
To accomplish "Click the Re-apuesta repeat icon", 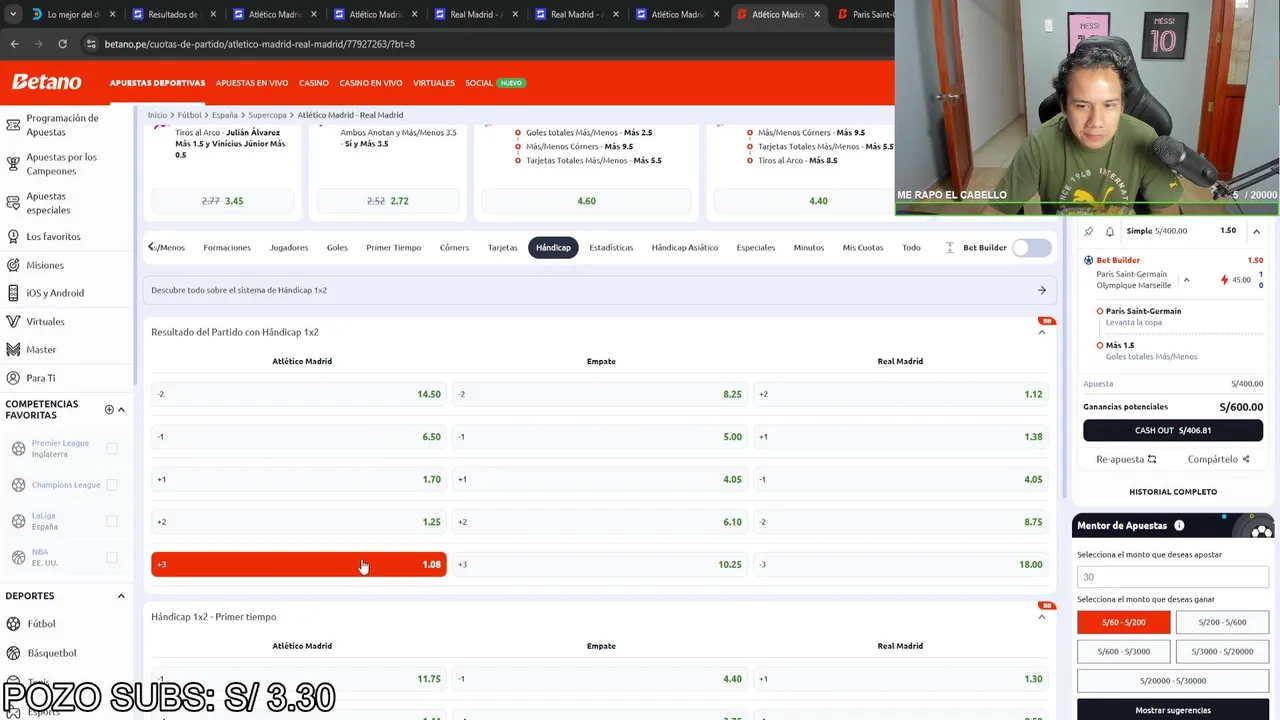I will (1152, 459).
